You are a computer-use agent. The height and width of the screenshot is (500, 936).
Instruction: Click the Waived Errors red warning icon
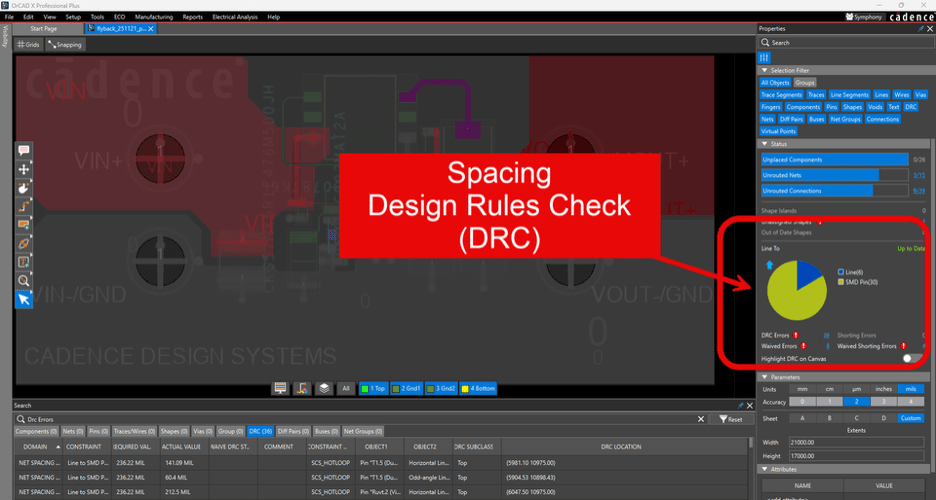(803, 346)
